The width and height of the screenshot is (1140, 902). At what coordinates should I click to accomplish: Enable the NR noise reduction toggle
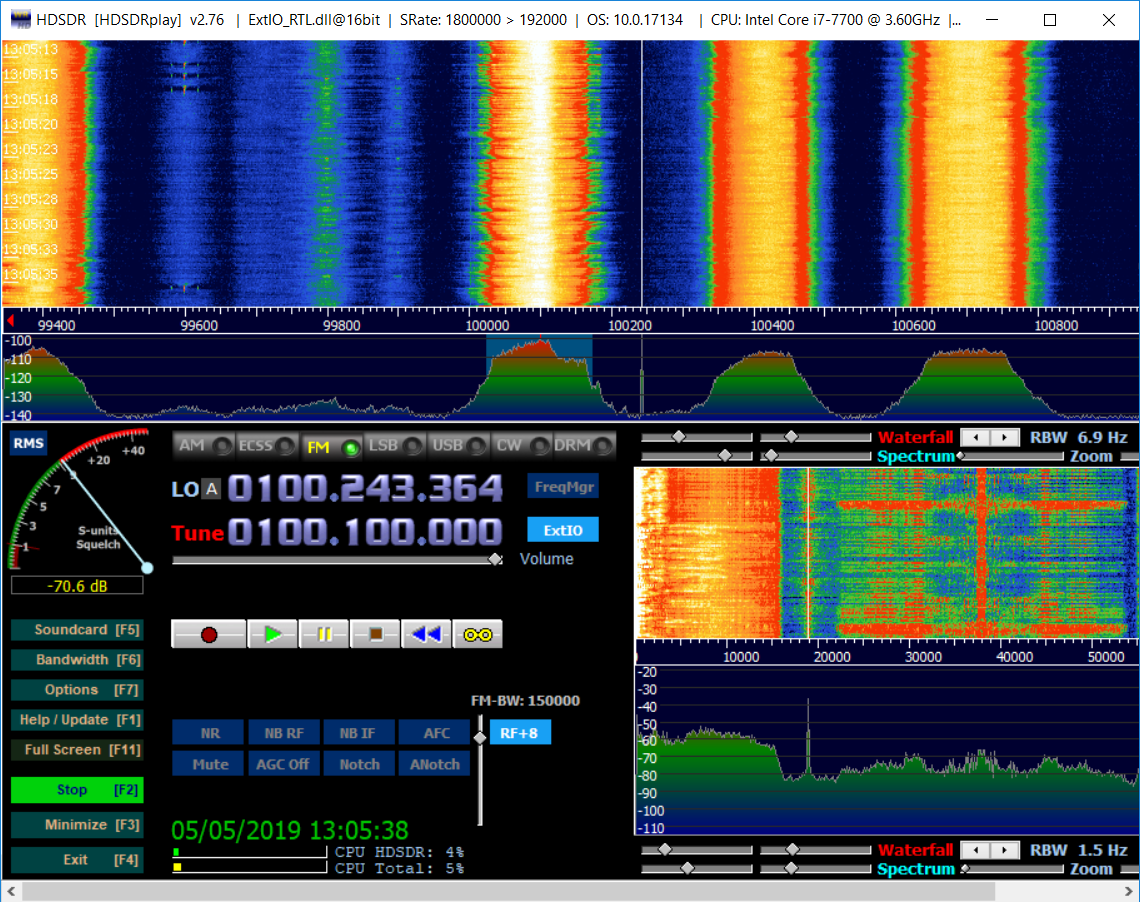tap(209, 733)
